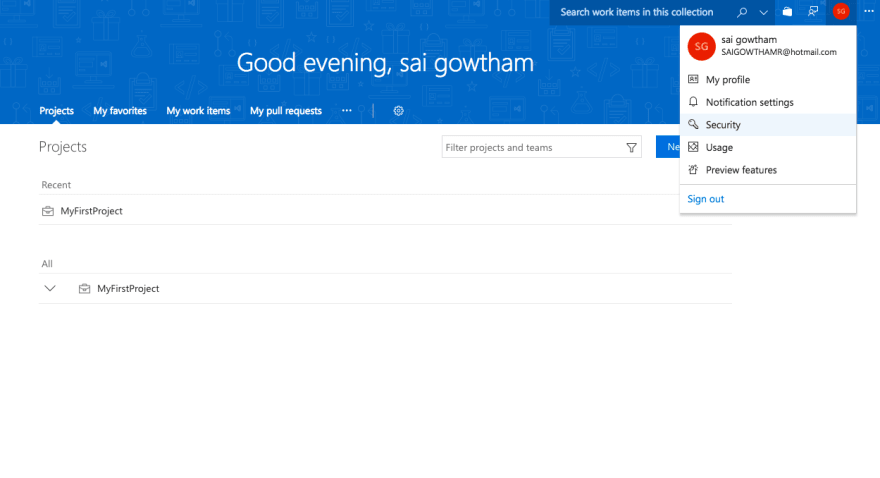The width and height of the screenshot is (880, 478).
Task: Open MyFirstProject under Recent
Action: [91, 211]
